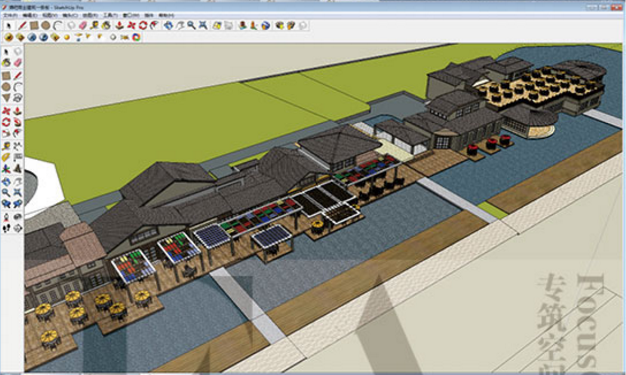The image size is (626, 375).
Task: Select the Section Plane tool
Action: (x=18, y=228)
